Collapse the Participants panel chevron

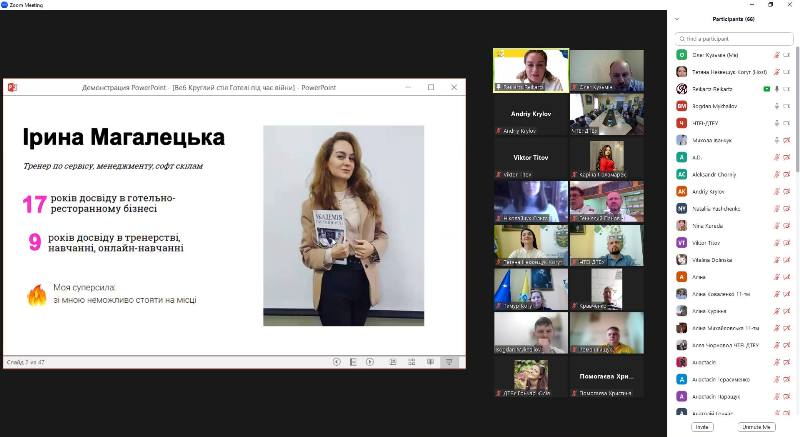[677, 19]
